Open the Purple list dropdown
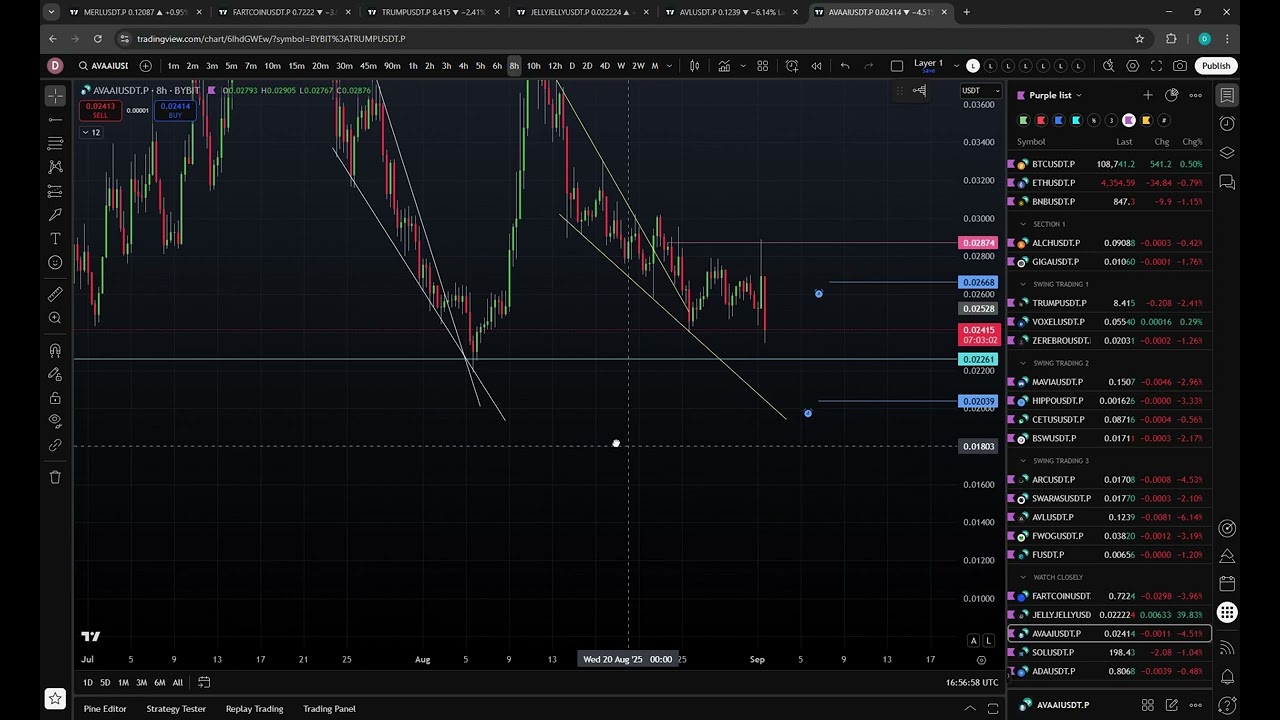Viewport: 1280px width, 720px height. pos(1056,95)
